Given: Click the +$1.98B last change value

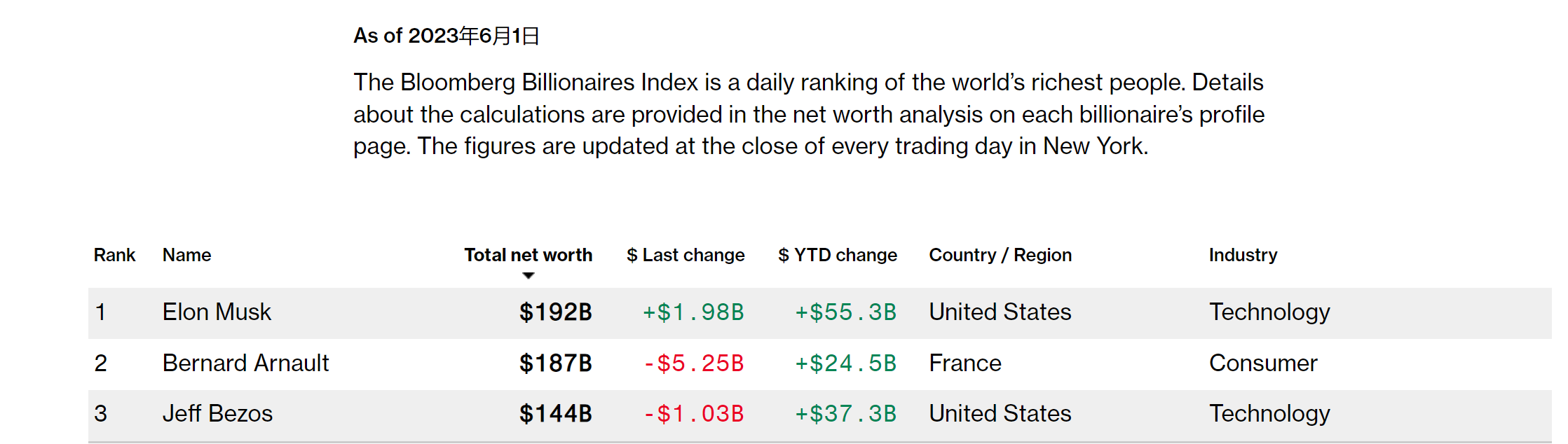Looking at the screenshot, I should [693, 312].
